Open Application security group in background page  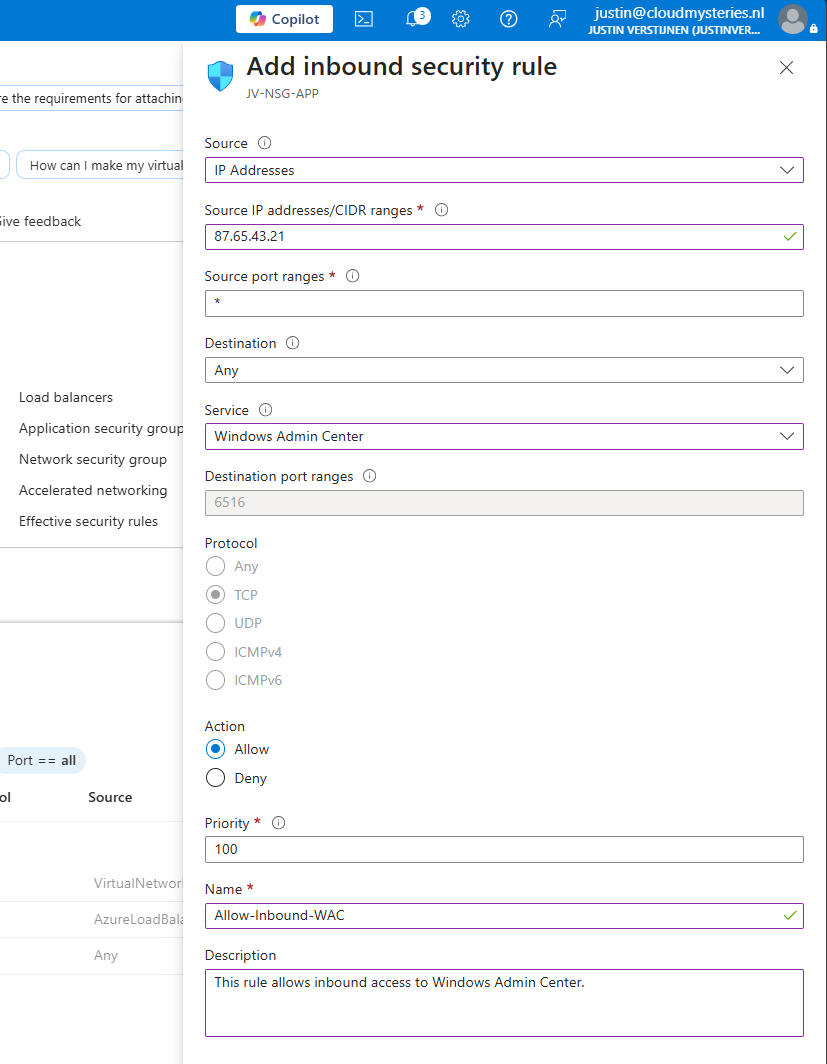[x=100, y=428]
